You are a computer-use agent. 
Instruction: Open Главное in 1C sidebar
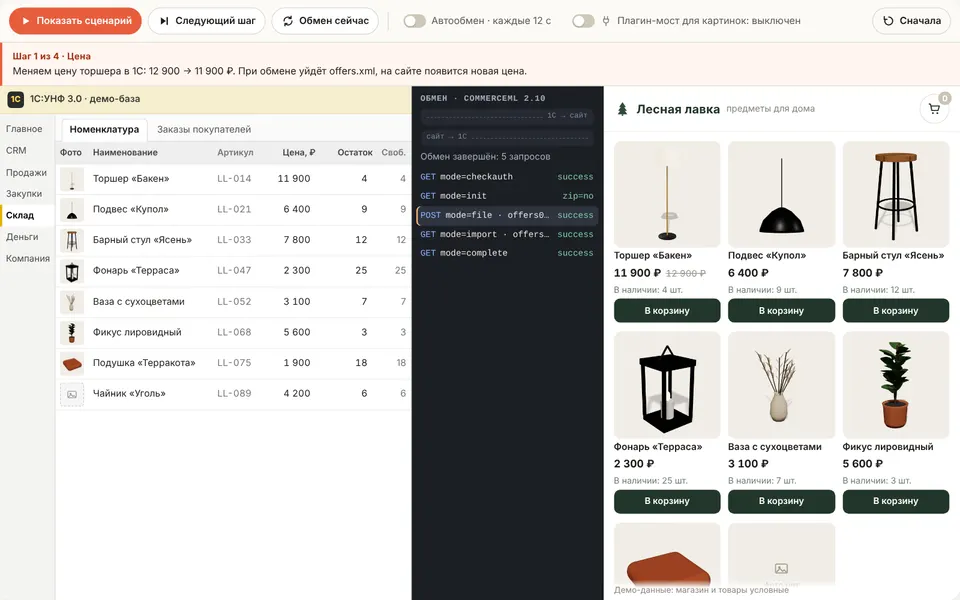point(24,129)
